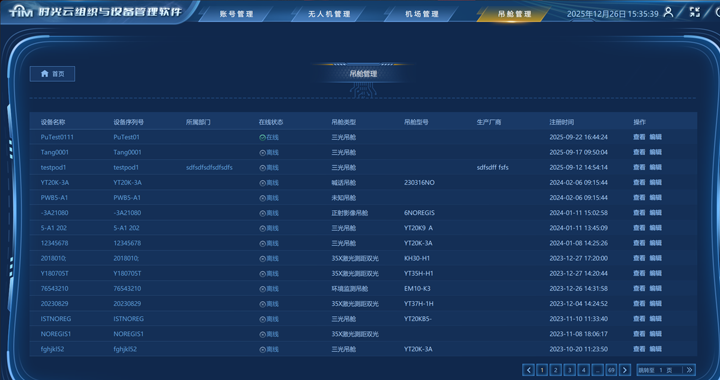Screen dimensions: 720x380
Task: Click 查看 for PuTest0111
Action: coord(639,137)
